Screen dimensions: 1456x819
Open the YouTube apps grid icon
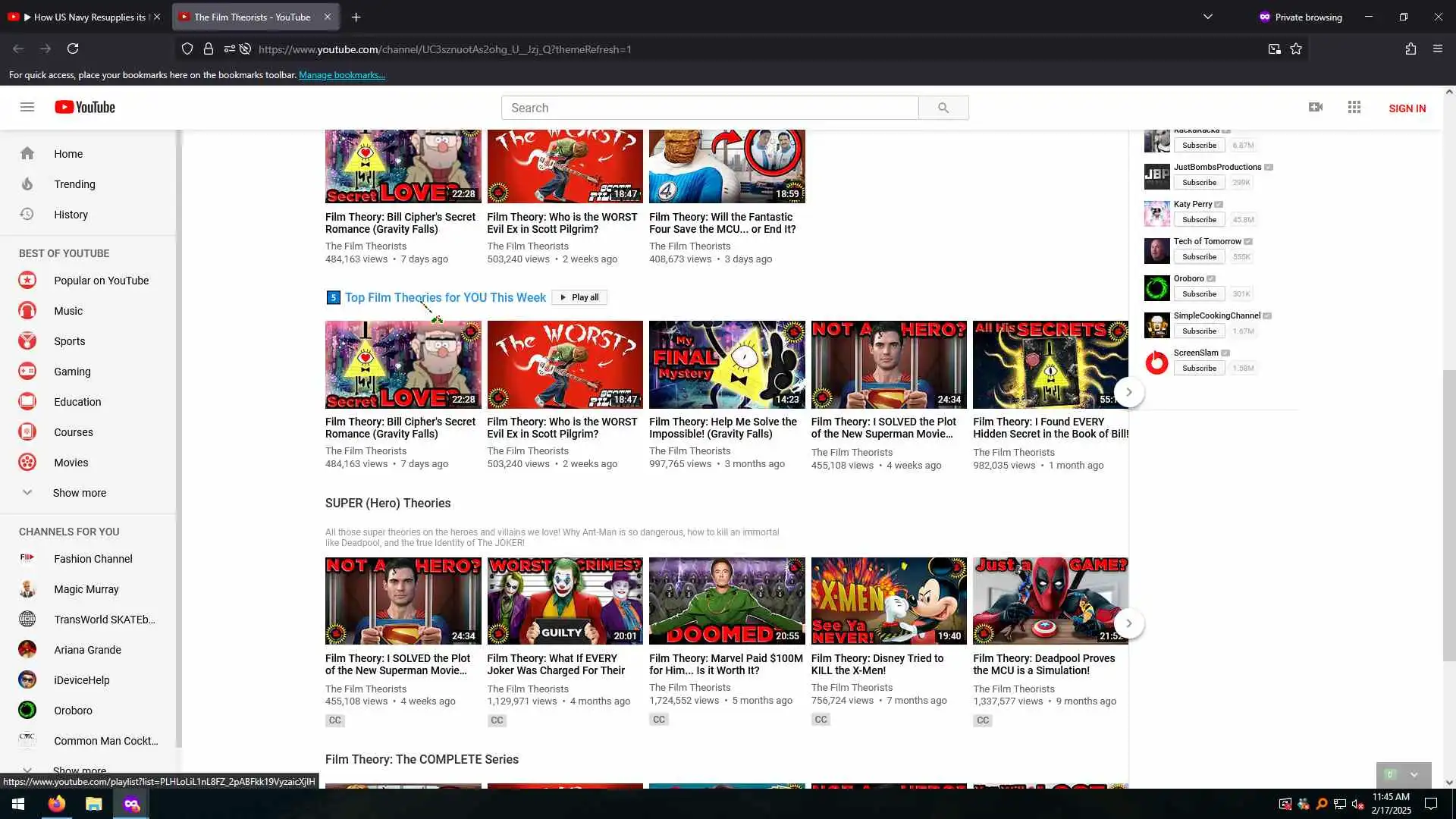click(1354, 107)
